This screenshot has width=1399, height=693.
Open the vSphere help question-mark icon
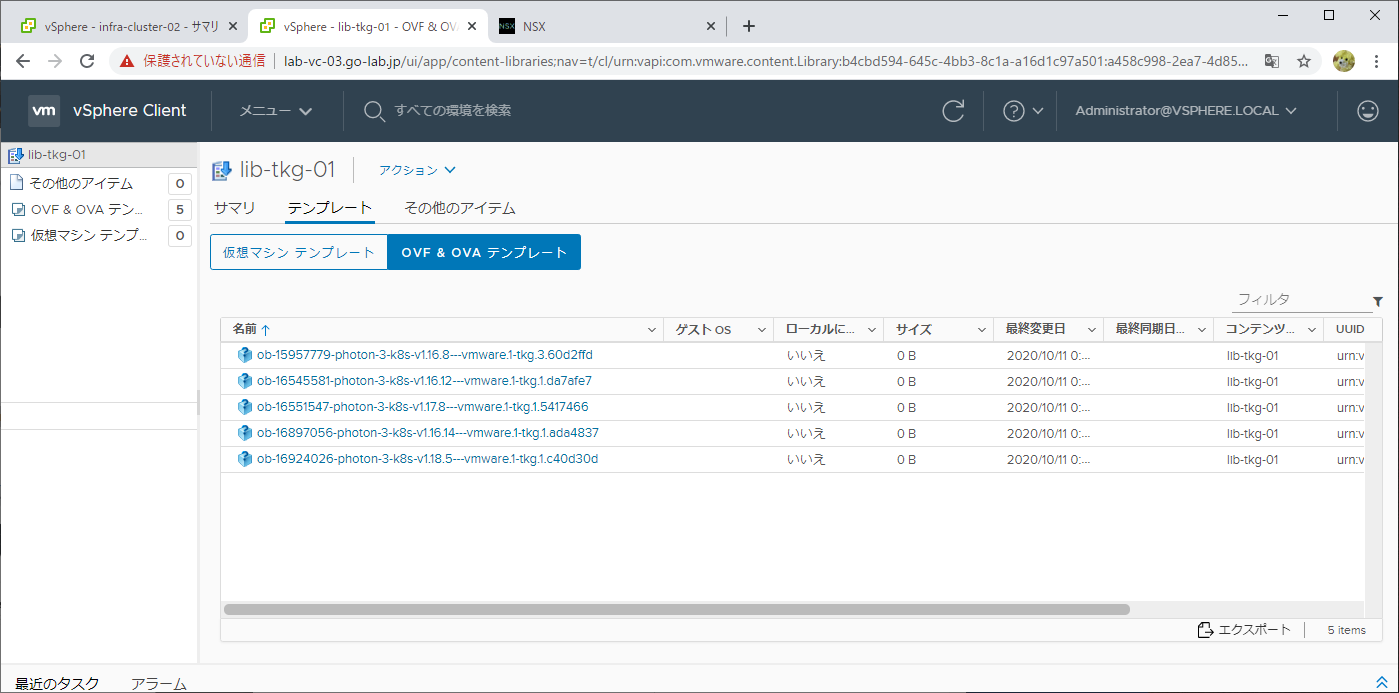pyautogui.click(x=1013, y=111)
